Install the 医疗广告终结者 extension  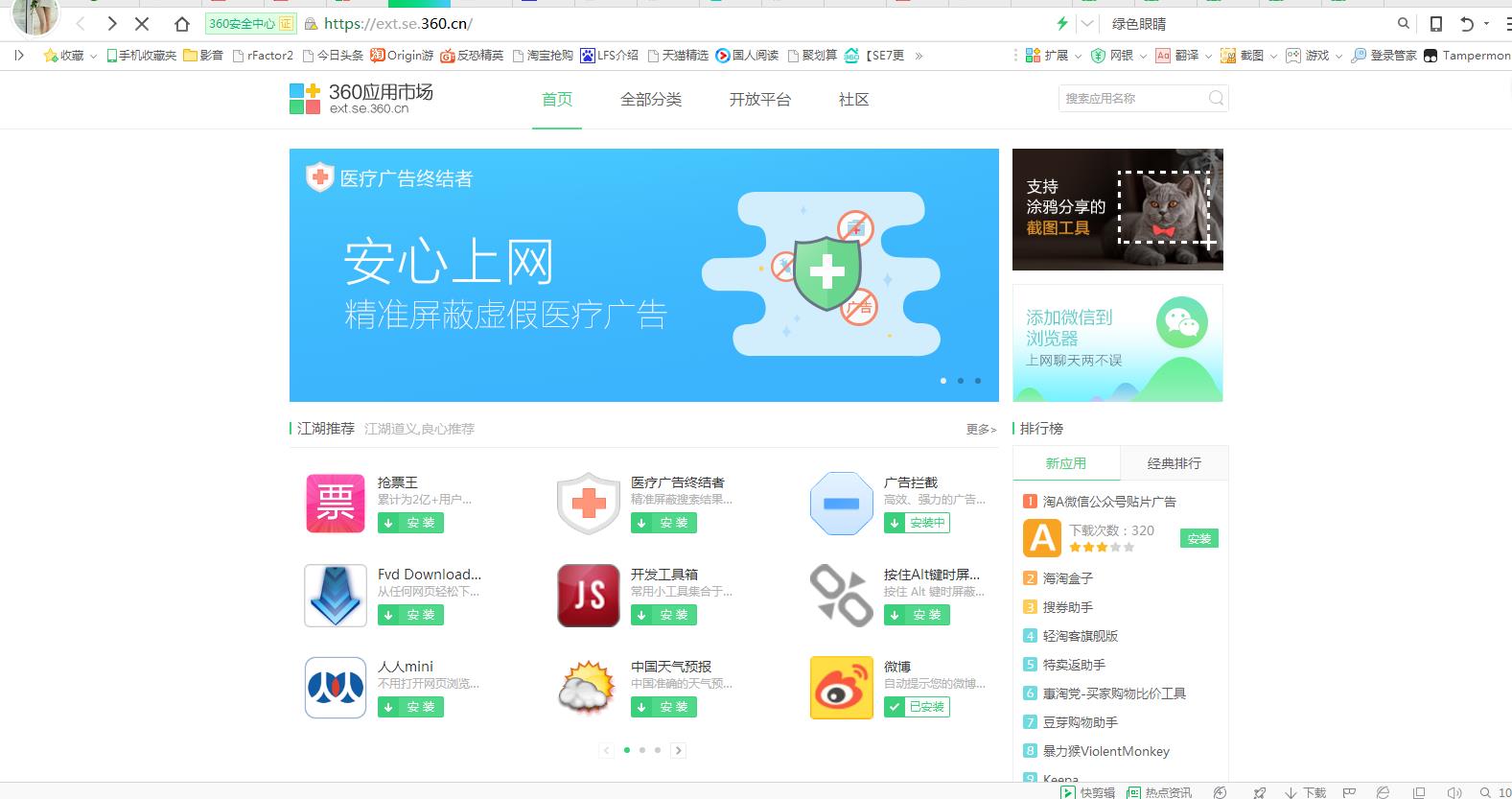[663, 523]
